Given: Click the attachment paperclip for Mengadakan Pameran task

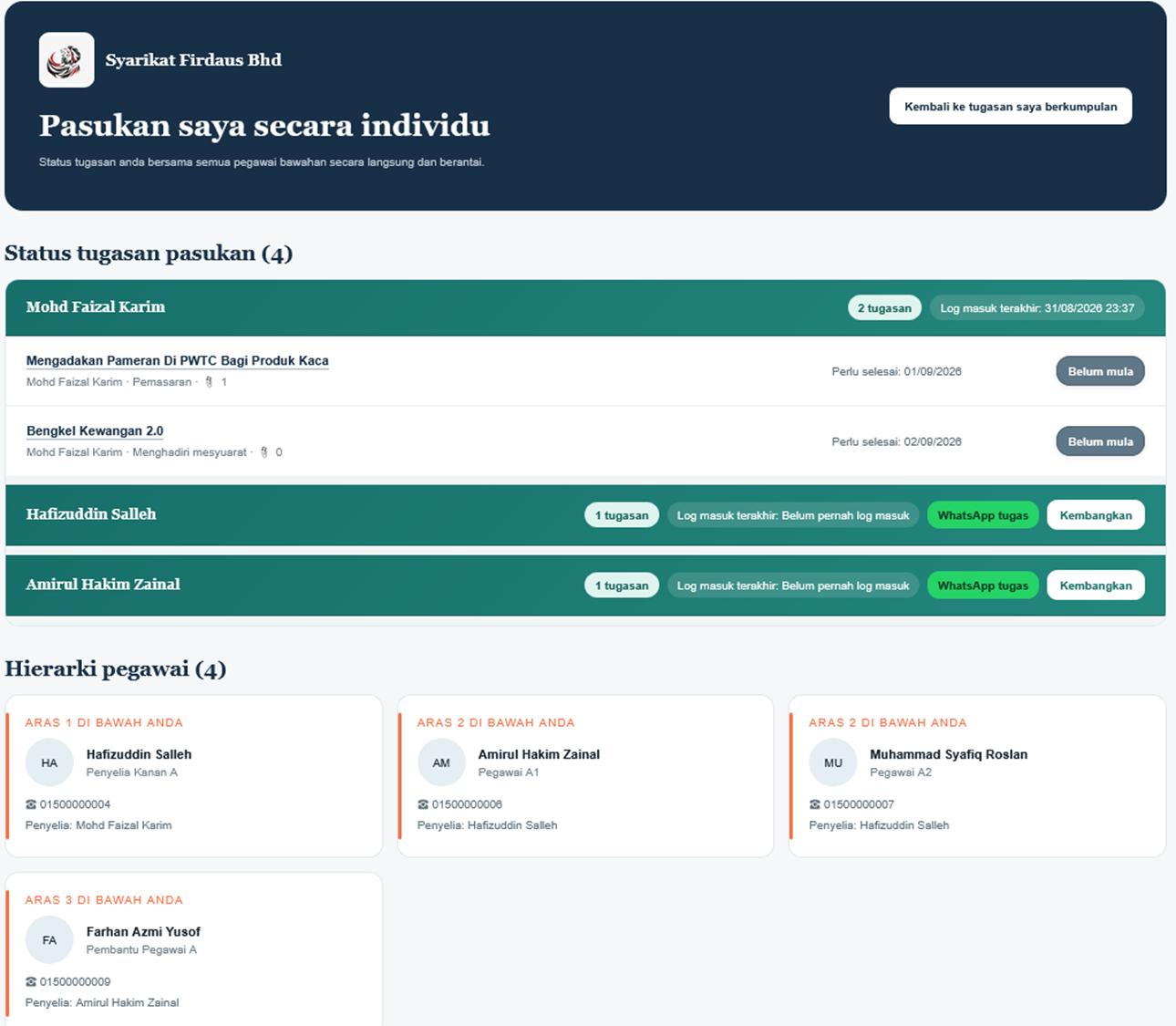Looking at the screenshot, I should tap(209, 382).
